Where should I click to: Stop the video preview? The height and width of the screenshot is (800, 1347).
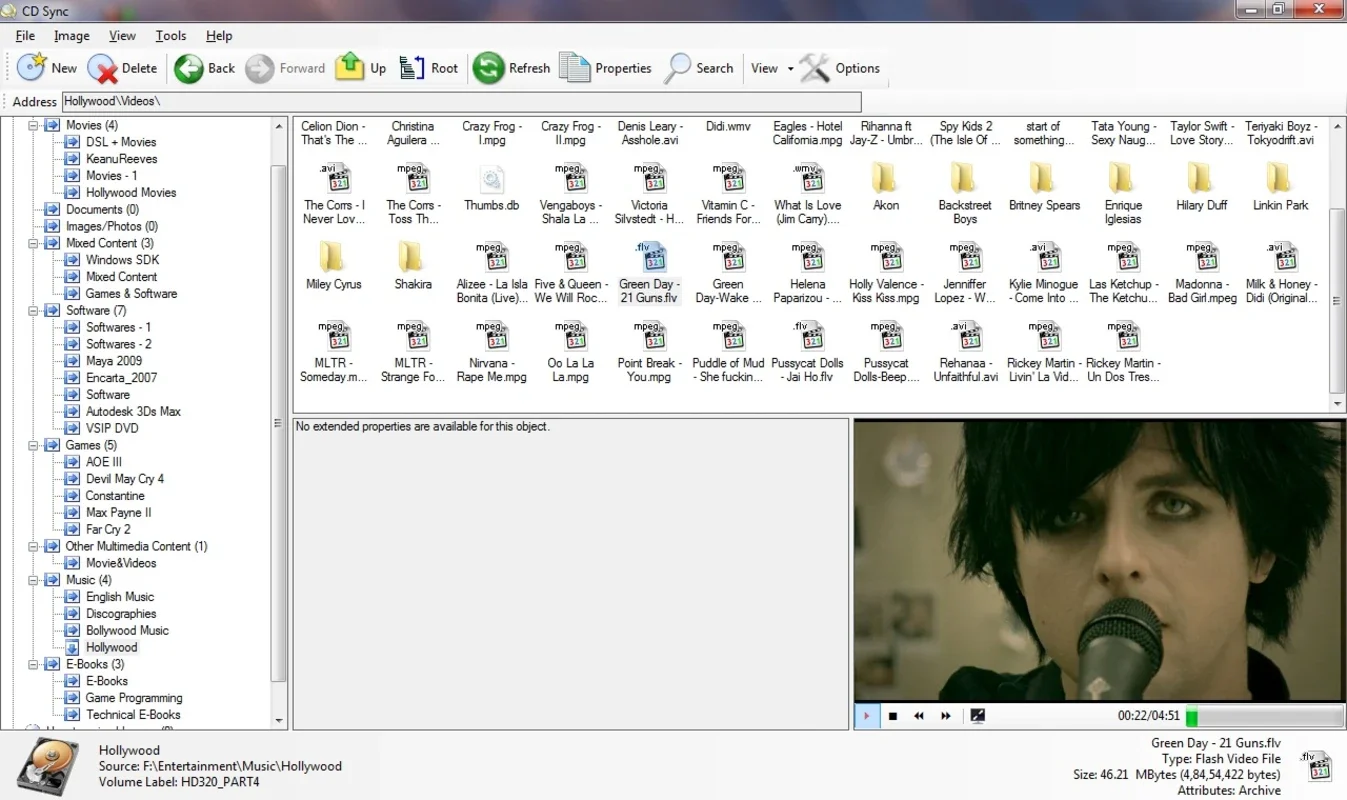point(893,716)
